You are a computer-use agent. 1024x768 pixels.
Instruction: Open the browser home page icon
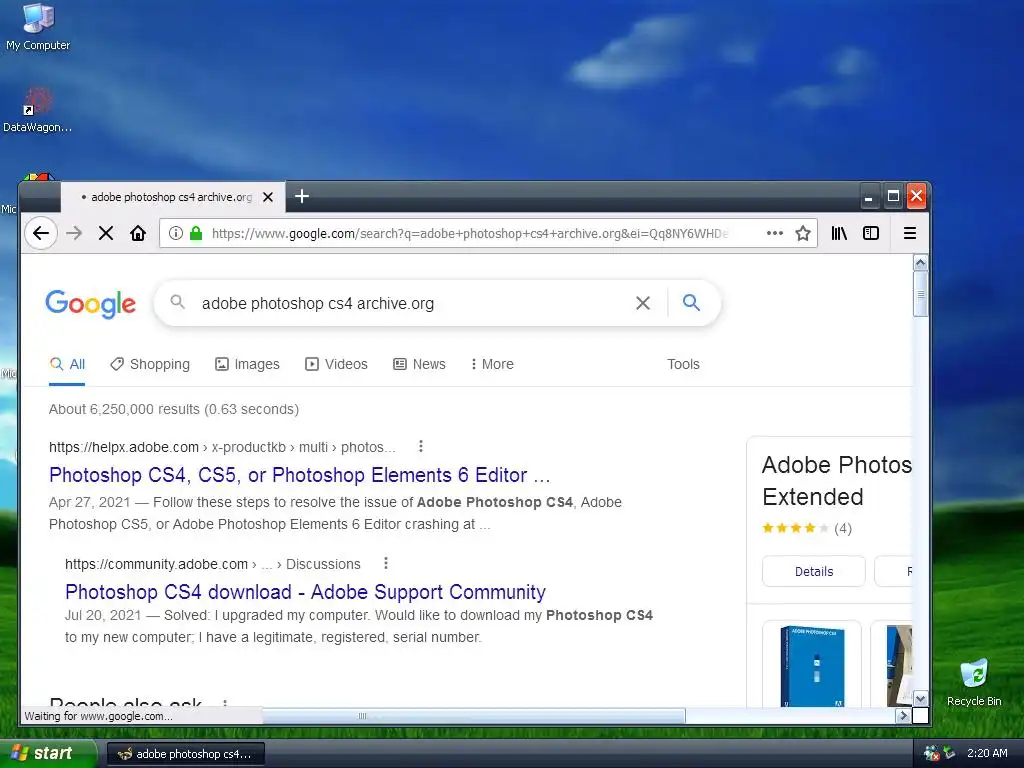[x=138, y=233]
